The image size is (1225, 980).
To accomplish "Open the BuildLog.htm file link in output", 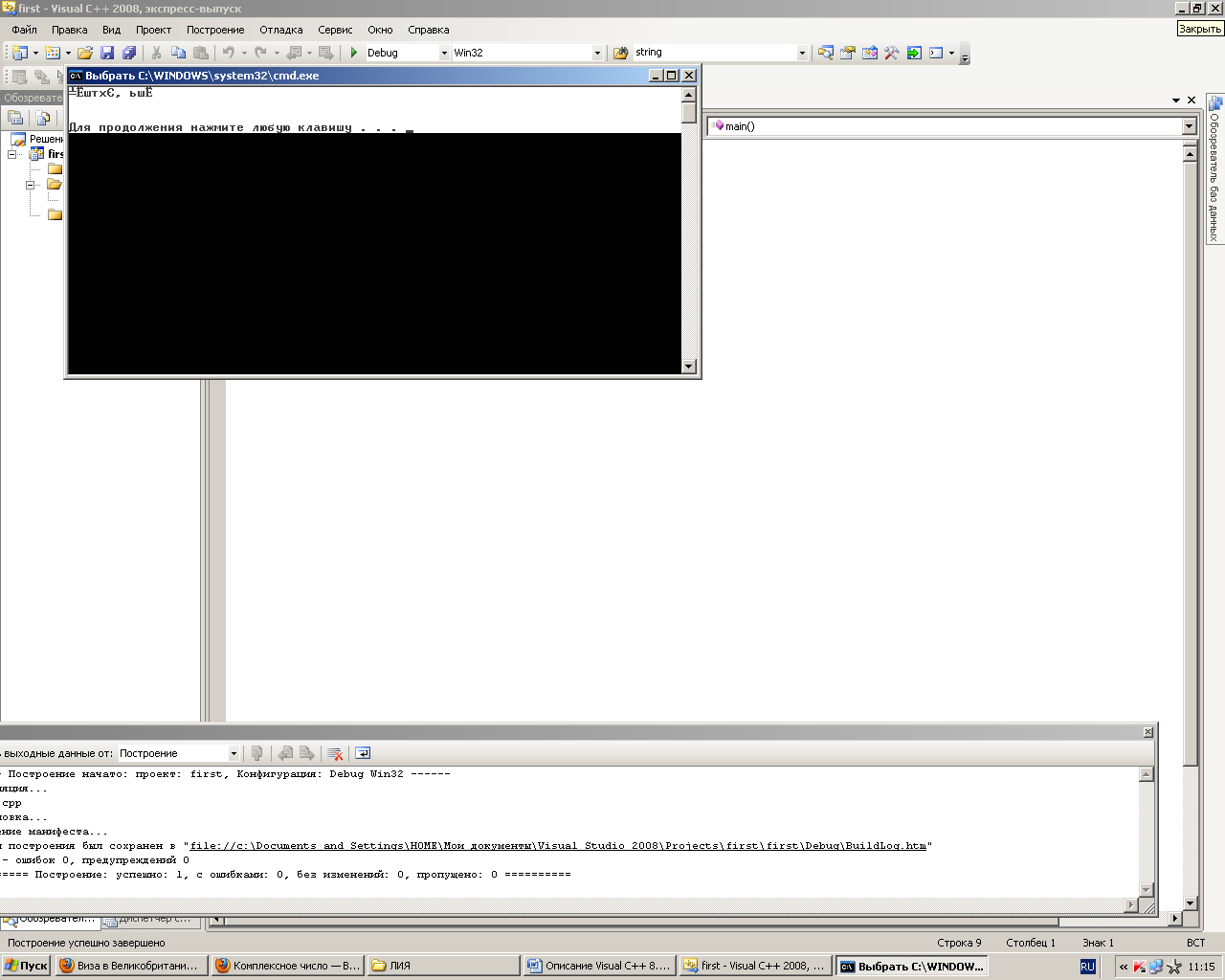I will pos(558,846).
